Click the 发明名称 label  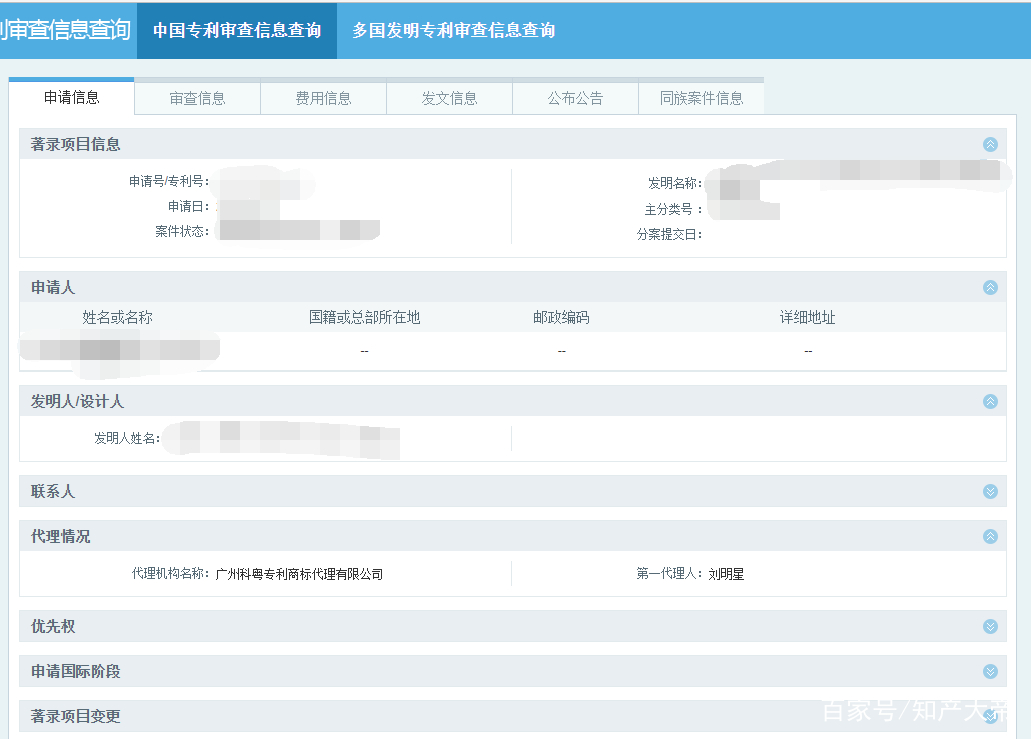(x=675, y=183)
